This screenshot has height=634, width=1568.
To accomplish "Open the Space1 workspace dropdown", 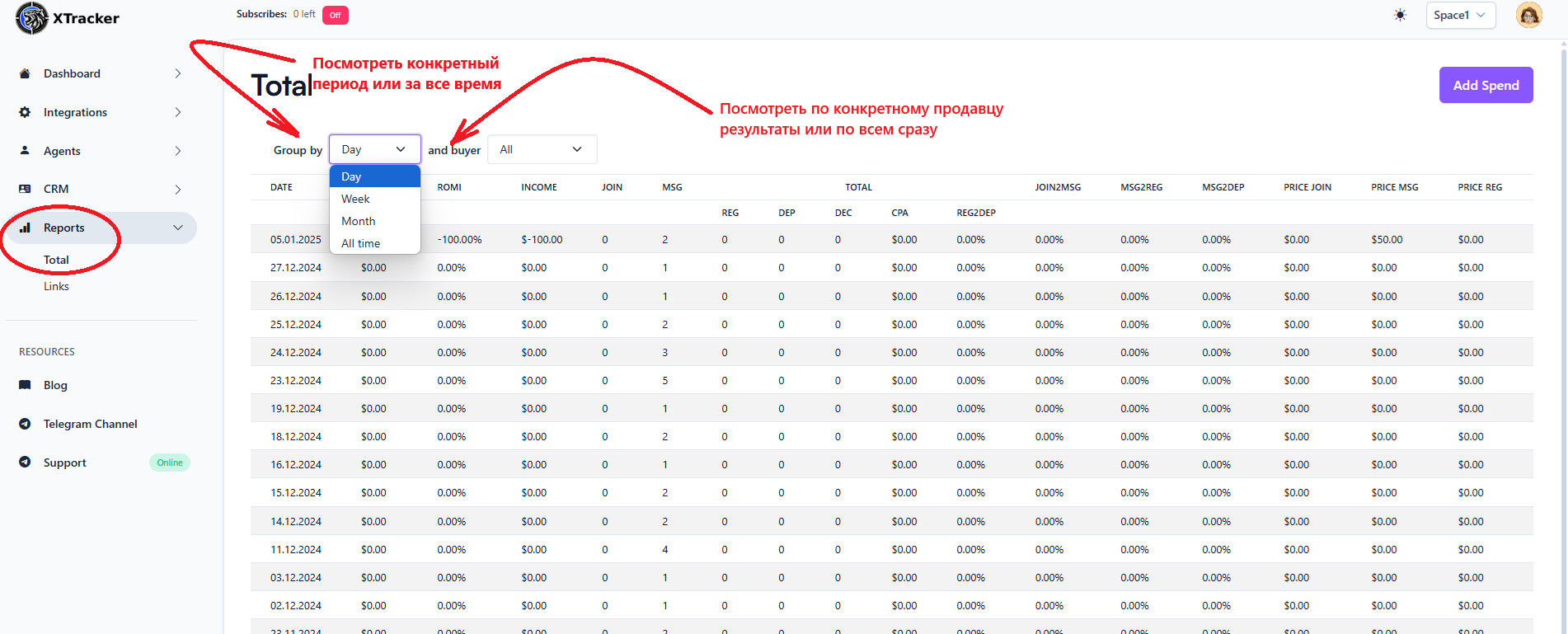I will 1460,15.
